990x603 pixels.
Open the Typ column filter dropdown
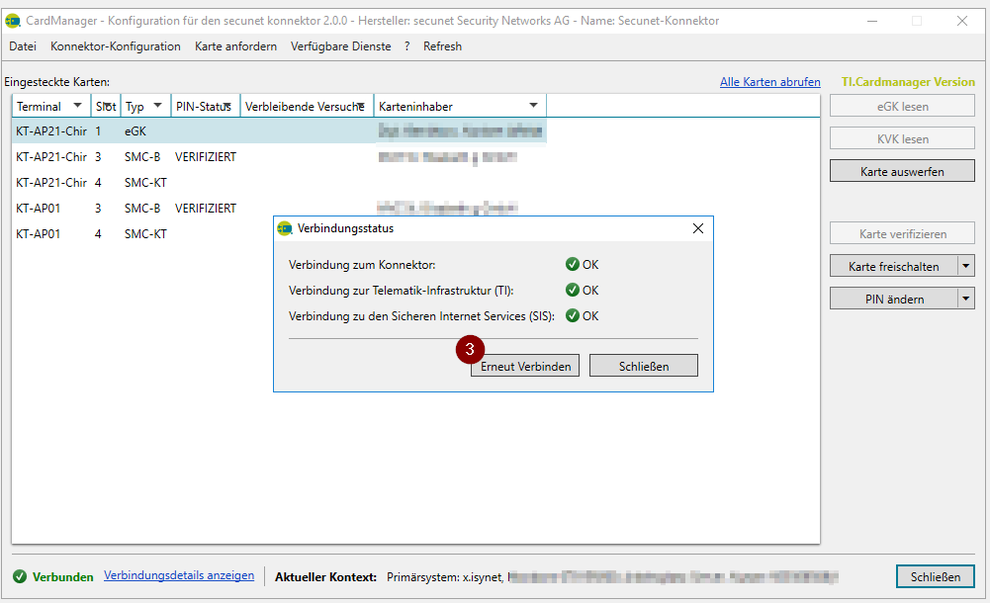pos(158,105)
